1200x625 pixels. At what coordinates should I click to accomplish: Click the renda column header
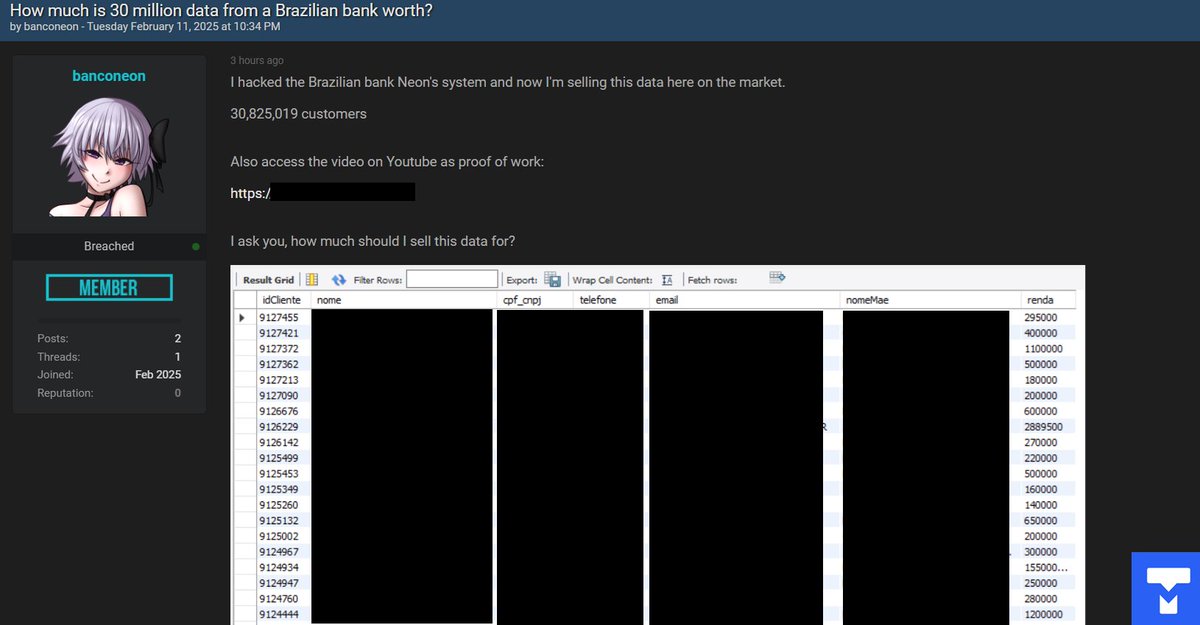1049,300
